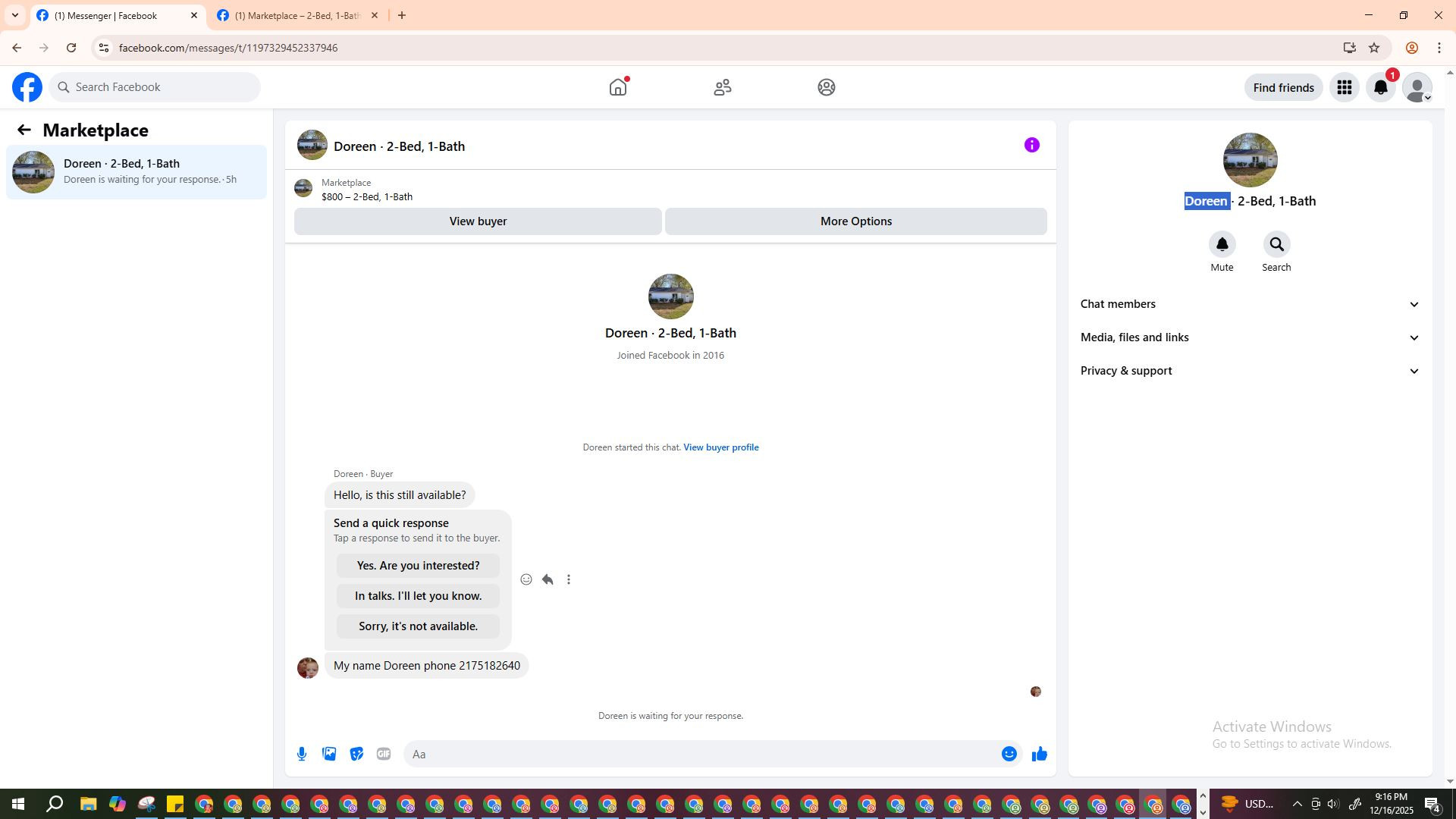The image size is (1456, 819).
Task: Switch to the Marketplace 2-Bed tab
Action: [x=297, y=15]
